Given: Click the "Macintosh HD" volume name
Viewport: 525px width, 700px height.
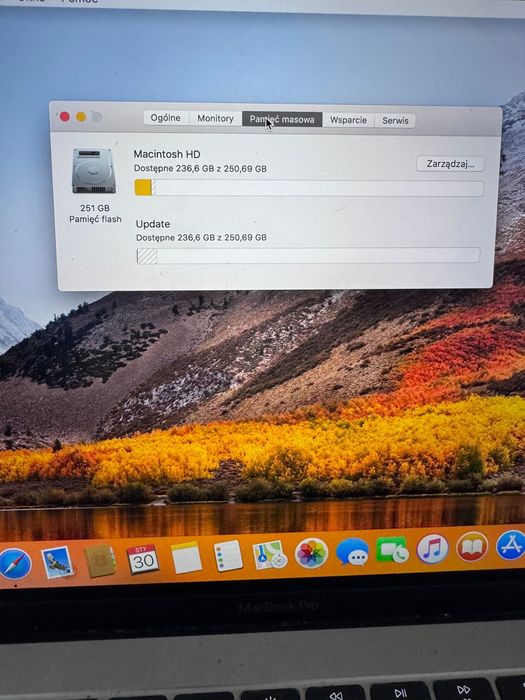Looking at the screenshot, I should [x=167, y=154].
